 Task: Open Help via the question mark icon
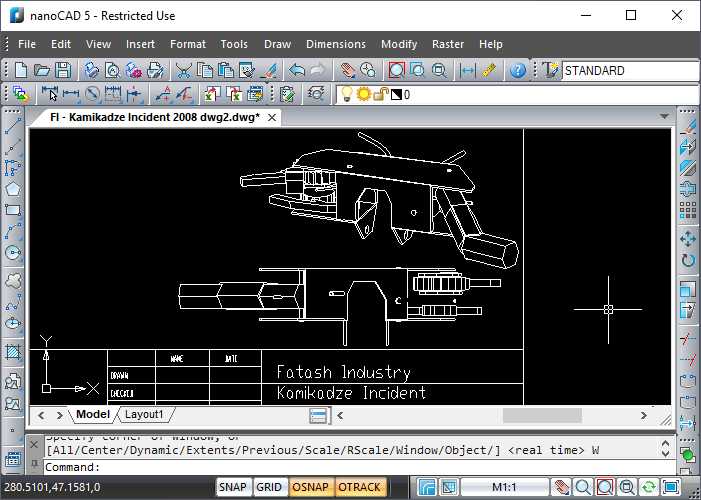(517, 71)
